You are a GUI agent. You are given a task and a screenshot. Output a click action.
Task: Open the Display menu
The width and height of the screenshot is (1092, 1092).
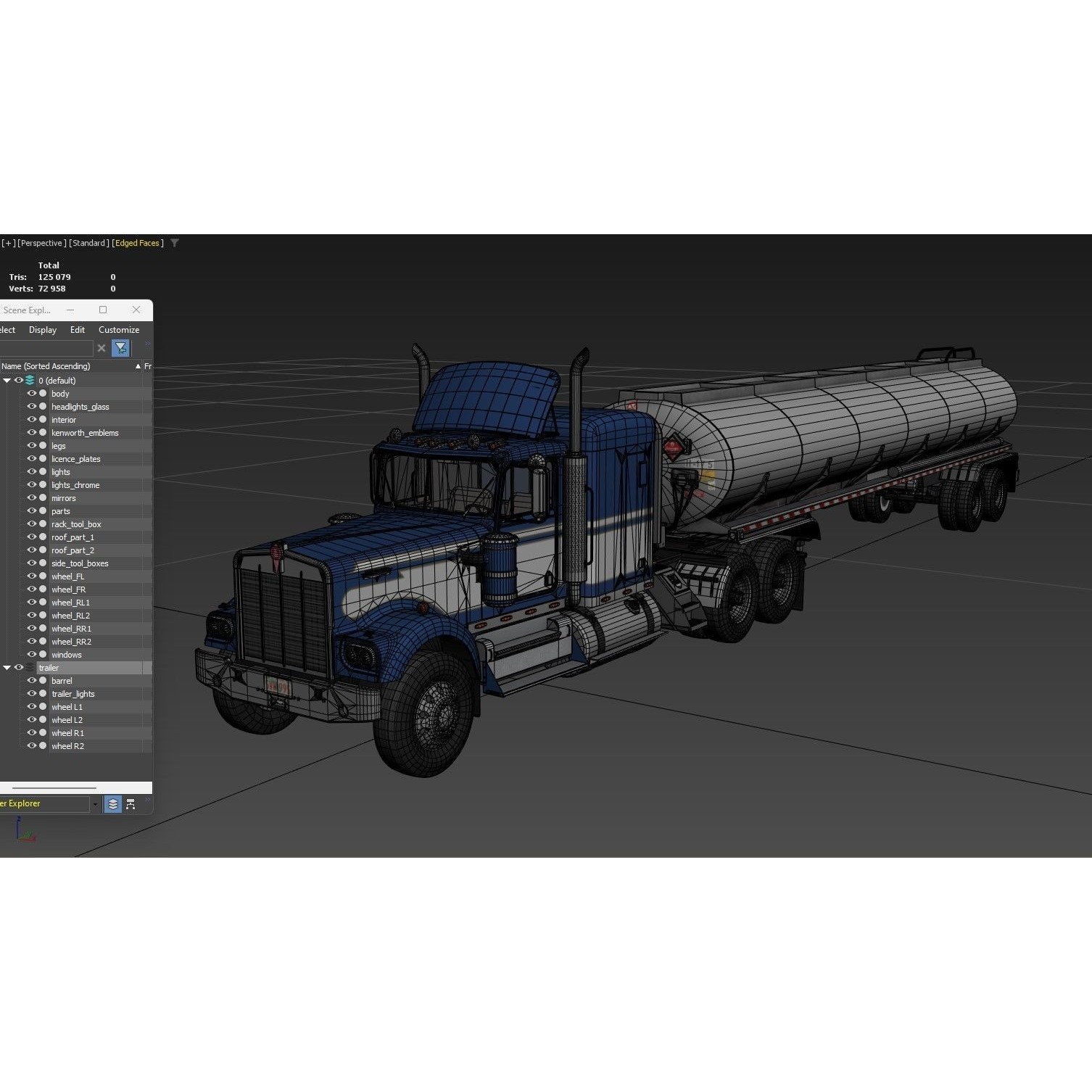(42, 330)
